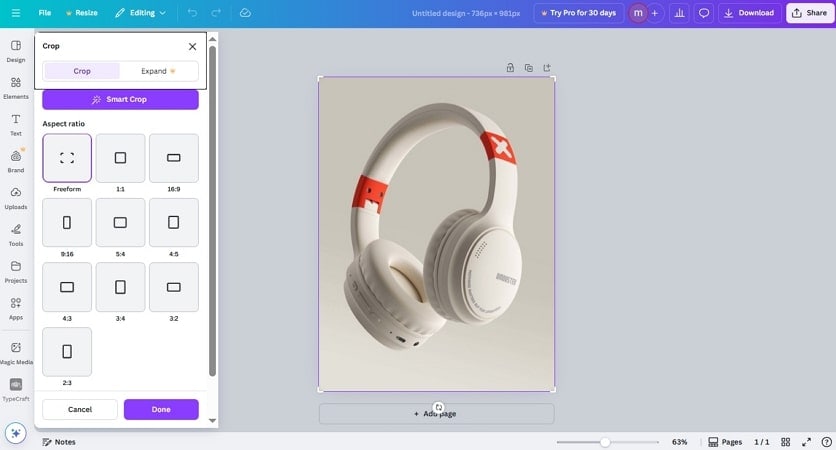This screenshot has width=836, height=450.
Task: Add collaborator with plus icon
Action: (655, 13)
